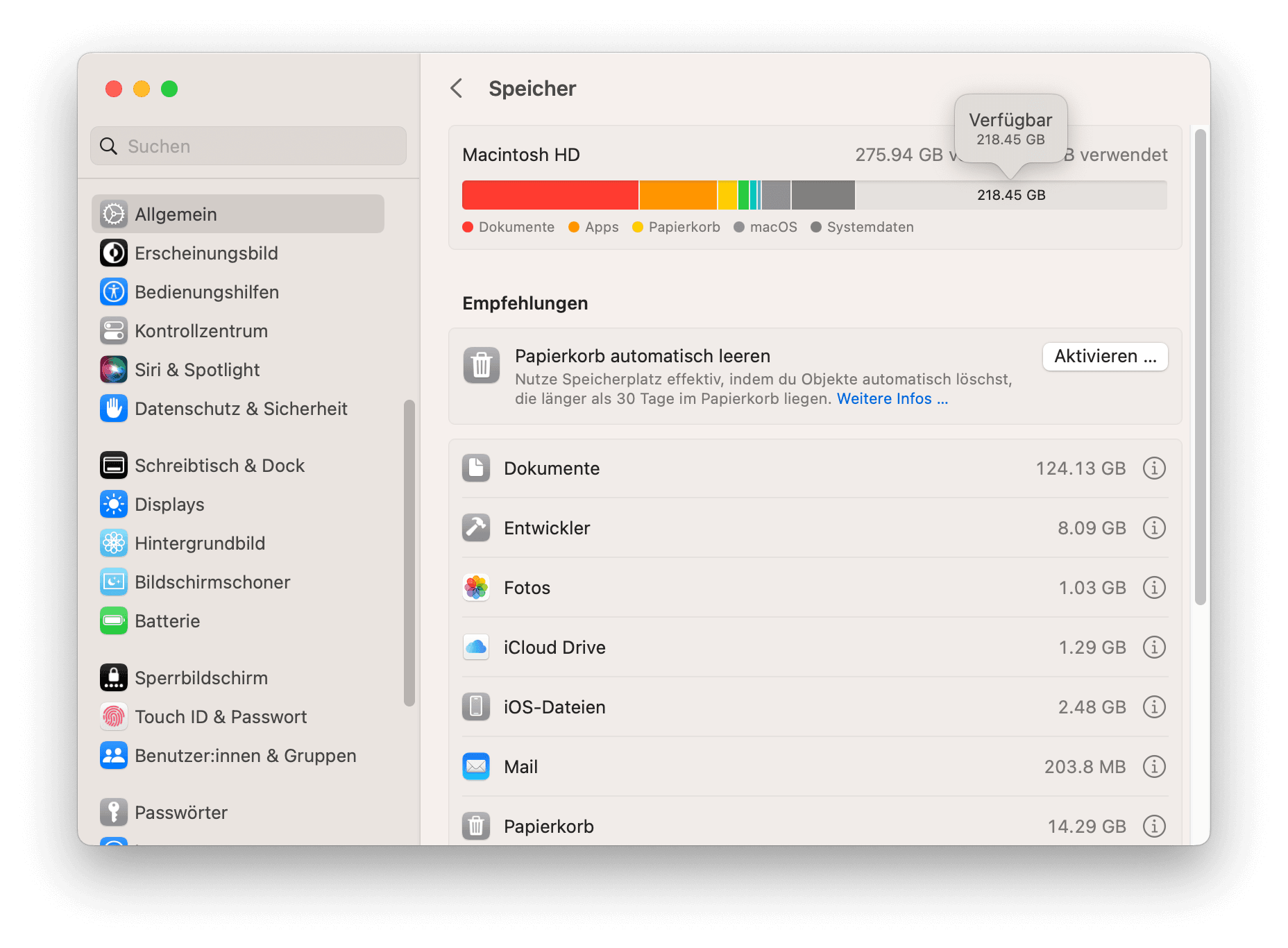Open the Weitere Infos link
This screenshot has width=1288, height=948.
click(x=892, y=399)
